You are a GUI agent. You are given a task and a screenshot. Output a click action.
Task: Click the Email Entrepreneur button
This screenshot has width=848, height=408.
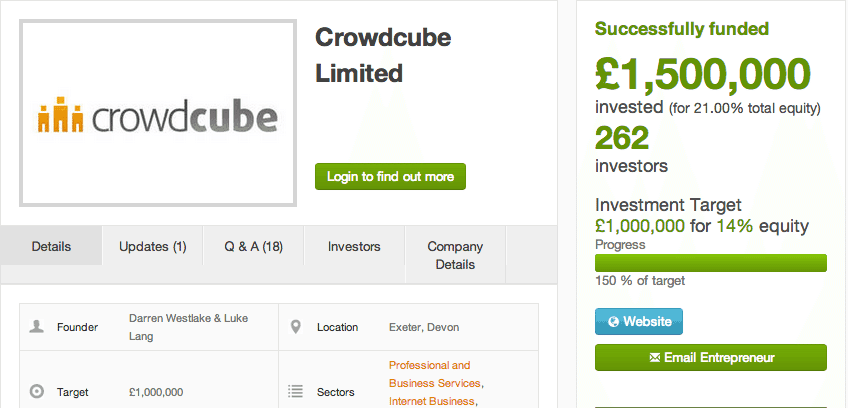coord(711,358)
